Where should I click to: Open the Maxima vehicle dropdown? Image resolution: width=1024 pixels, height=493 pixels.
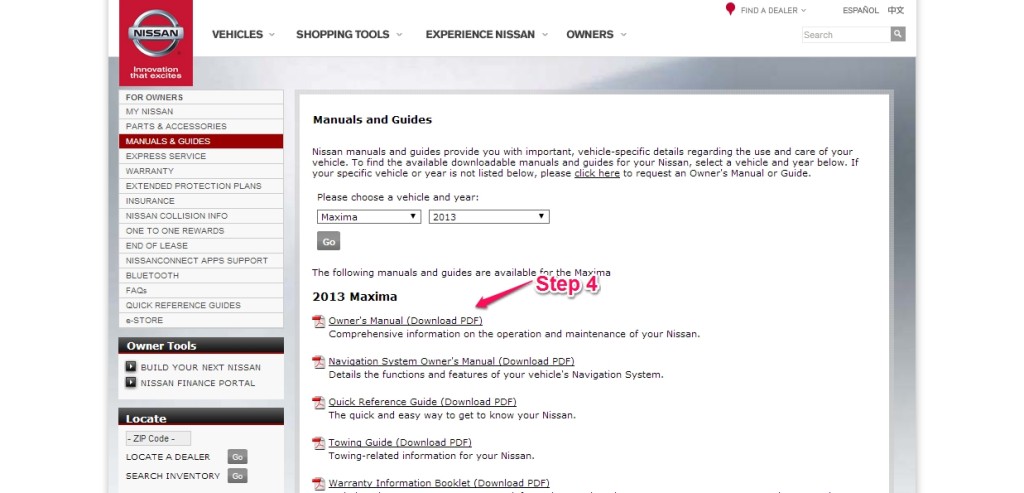(369, 217)
